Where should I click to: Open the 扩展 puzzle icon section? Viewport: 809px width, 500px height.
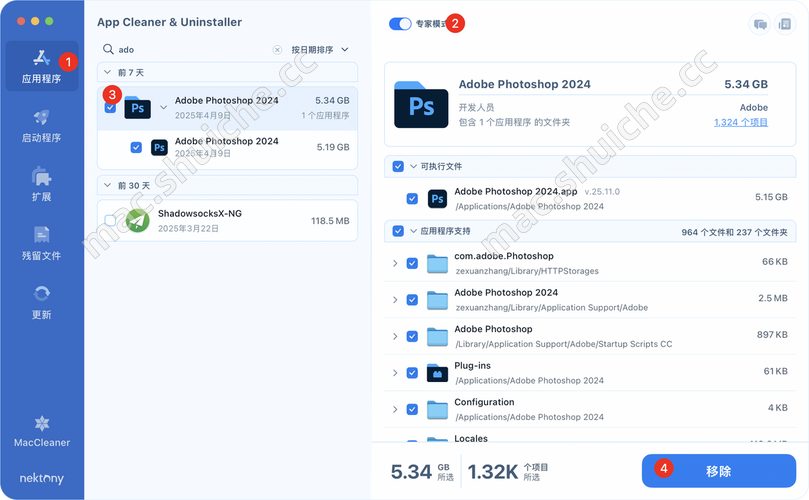pos(41,183)
